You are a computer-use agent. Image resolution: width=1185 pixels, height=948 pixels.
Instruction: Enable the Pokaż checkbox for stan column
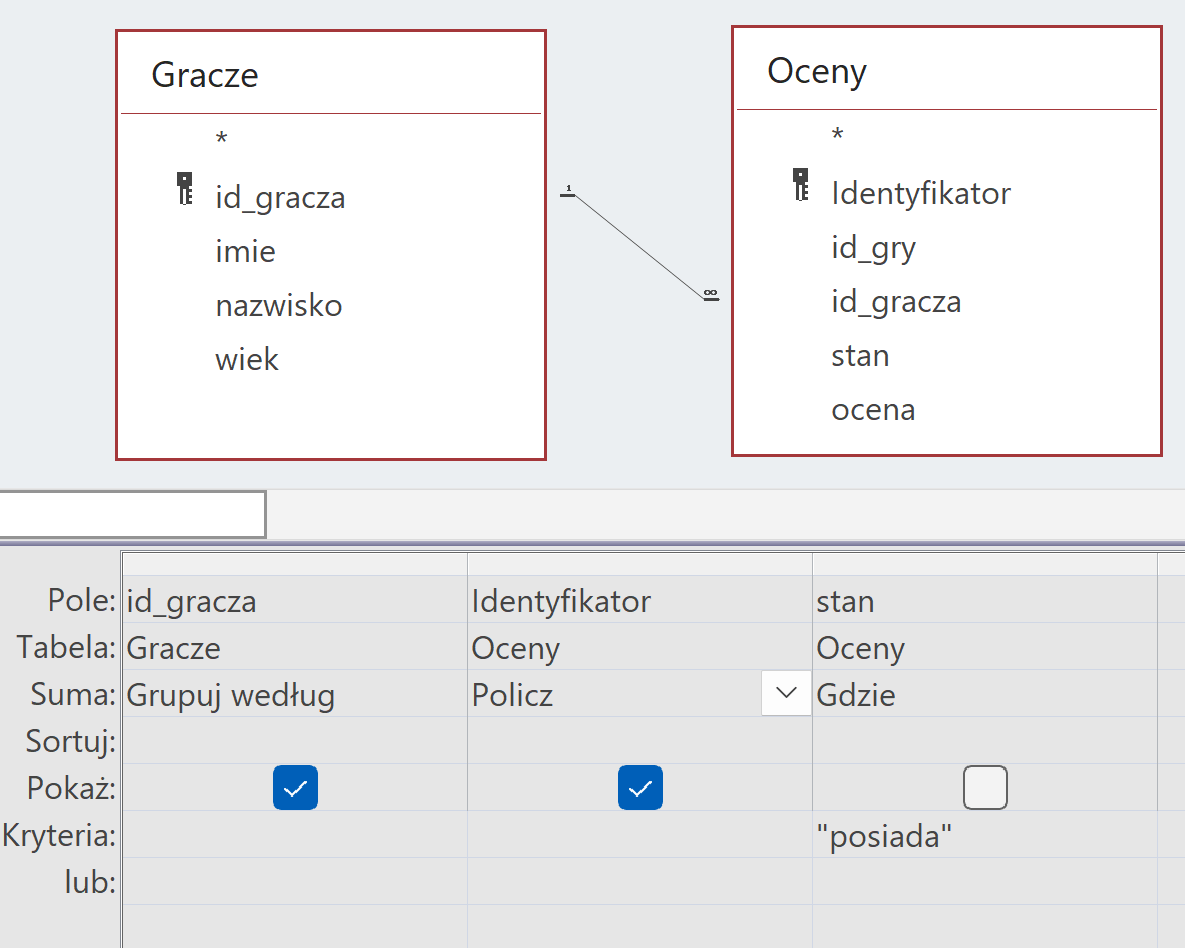coord(985,788)
